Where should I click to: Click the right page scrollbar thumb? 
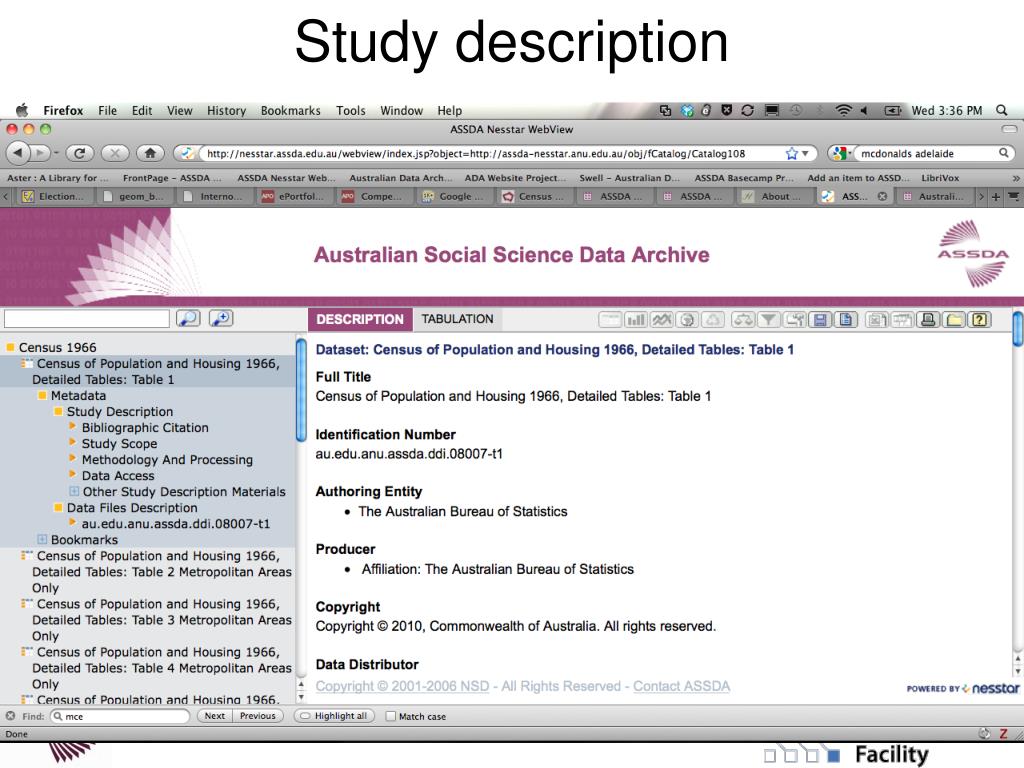(x=1017, y=330)
